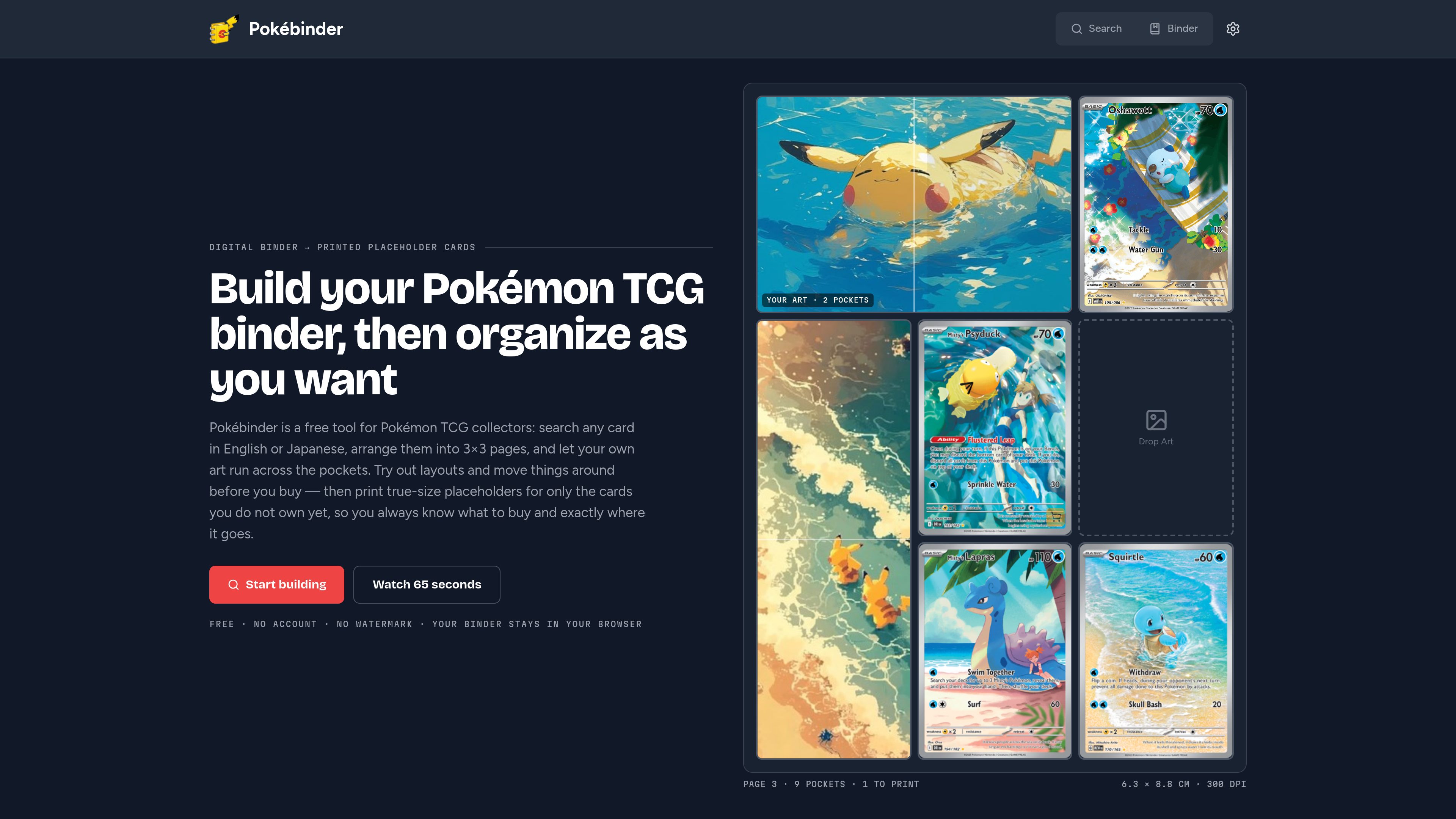Click the Watch 65 seconds button
Viewport: 1456px width, 819px height.
pyautogui.click(x=427, y=584)
